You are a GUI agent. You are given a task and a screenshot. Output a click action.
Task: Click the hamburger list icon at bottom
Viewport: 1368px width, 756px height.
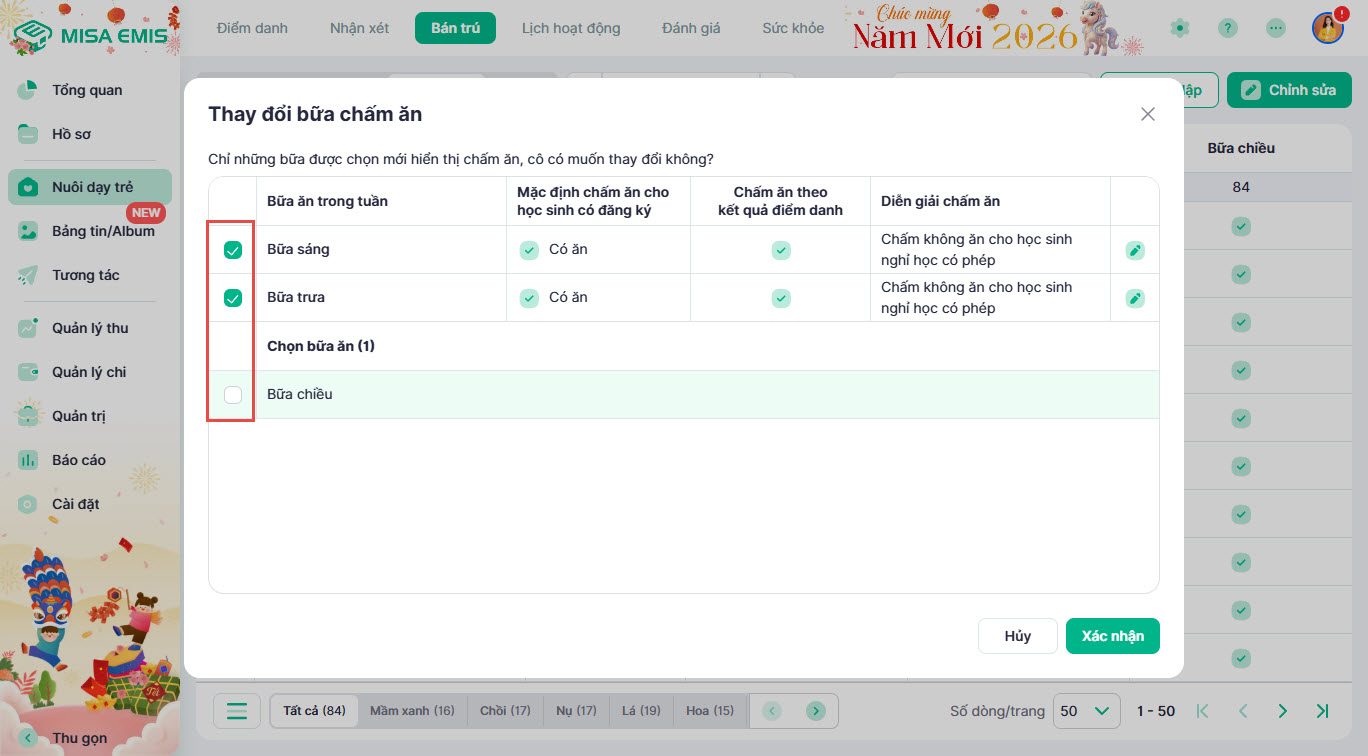tap(237, 711)
